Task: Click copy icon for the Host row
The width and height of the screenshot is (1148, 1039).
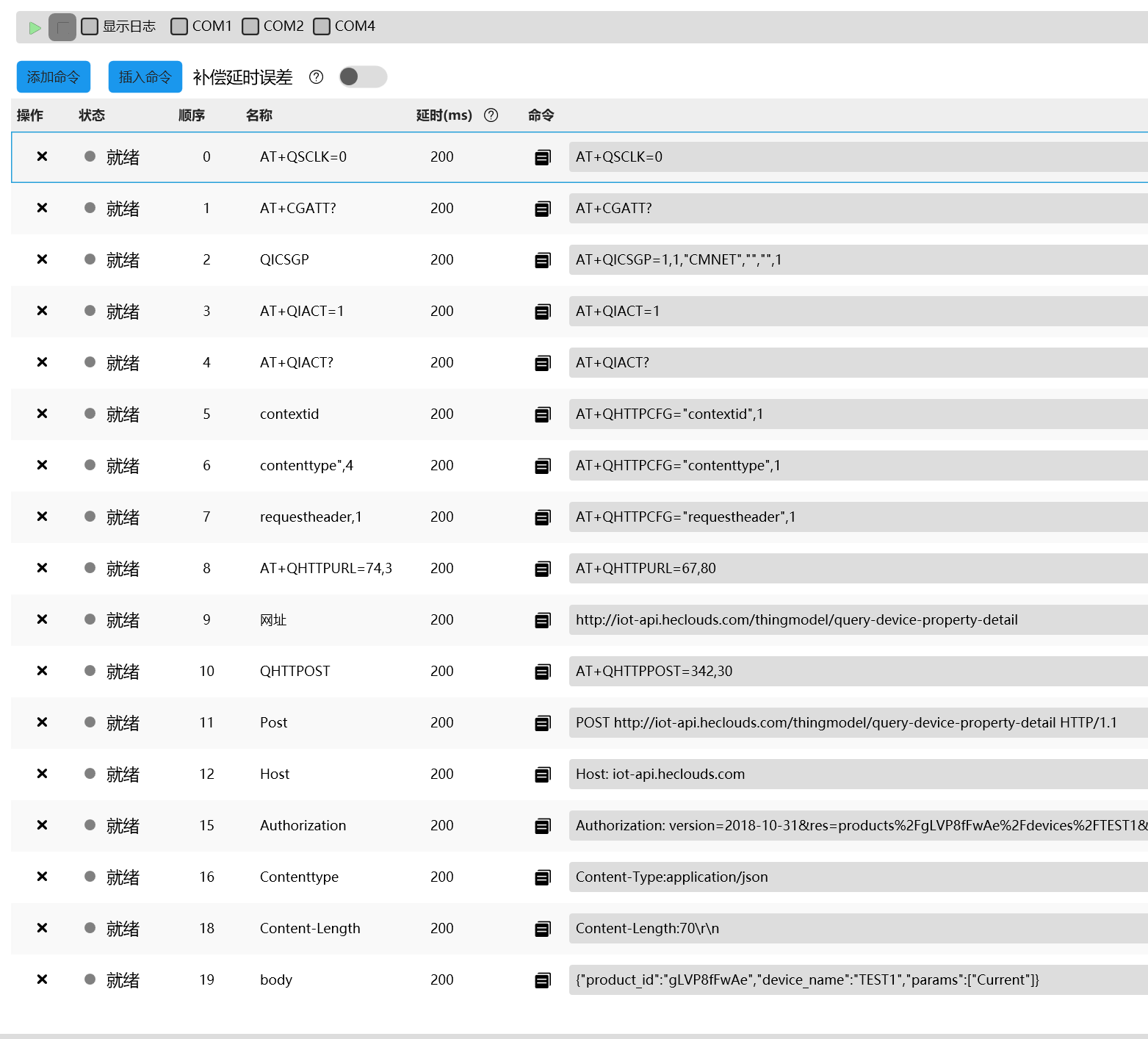Action: [543, 774]
